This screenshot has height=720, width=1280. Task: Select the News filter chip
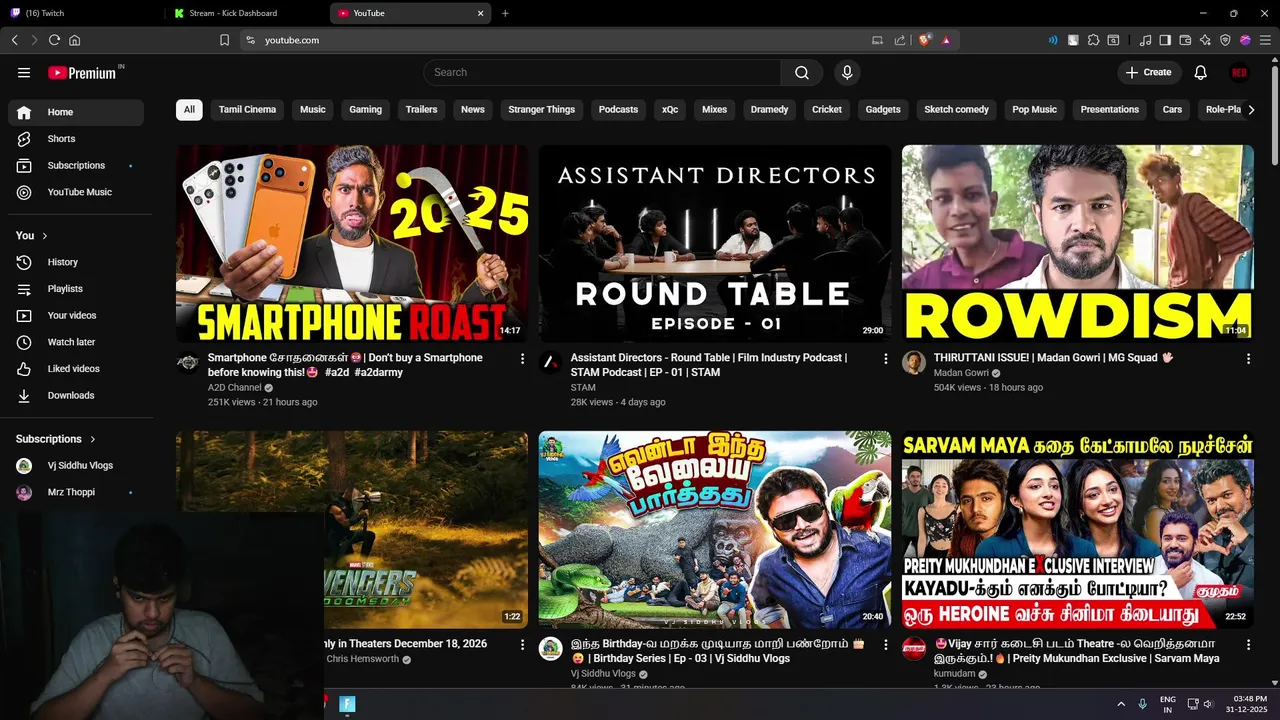point(473,110)
